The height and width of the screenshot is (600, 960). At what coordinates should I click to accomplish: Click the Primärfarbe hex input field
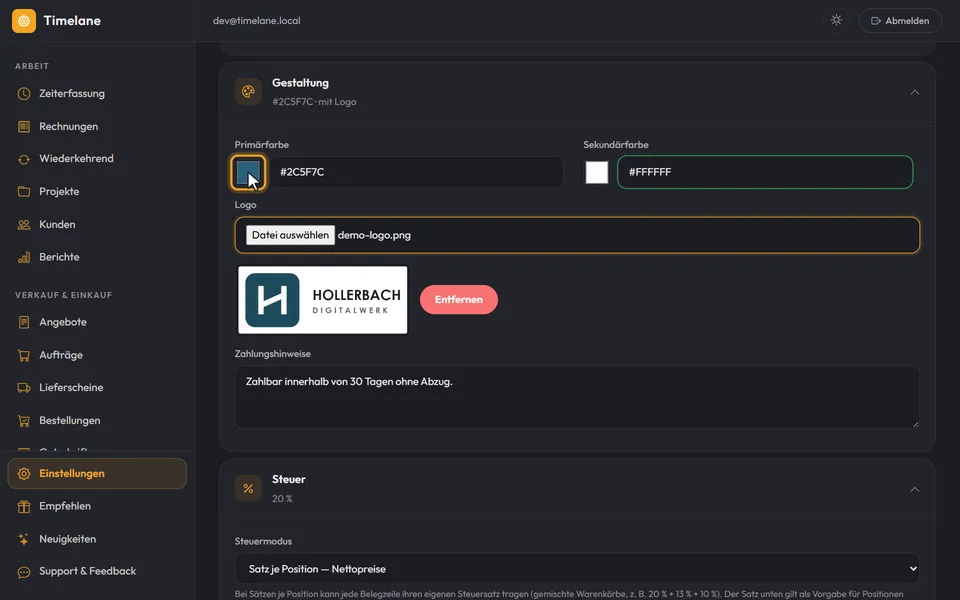(x=416, y=172)
